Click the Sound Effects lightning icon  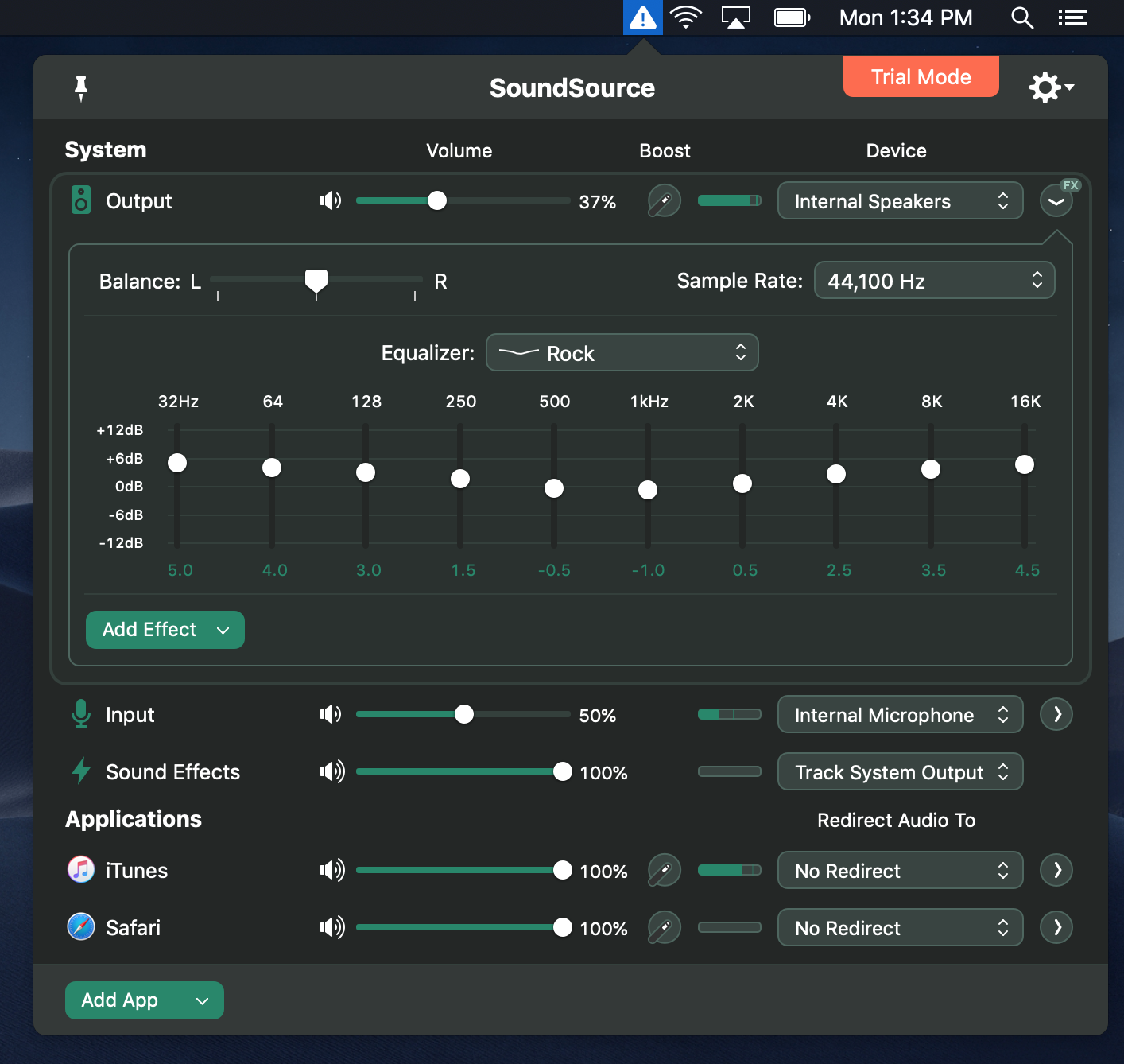(x=81, y=771)
